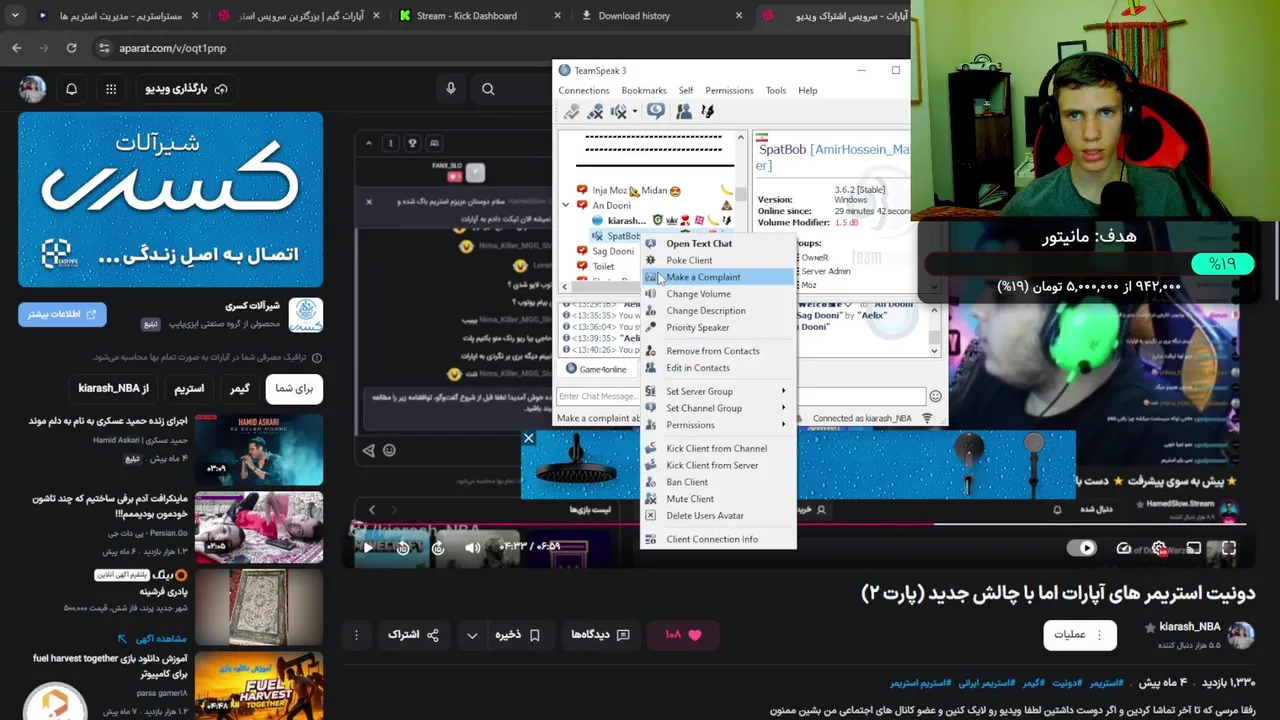Viewport: 1280px width, 720px height.
Task: Open TeamSpeak Permissions menu
Action: tap(729, 90)
